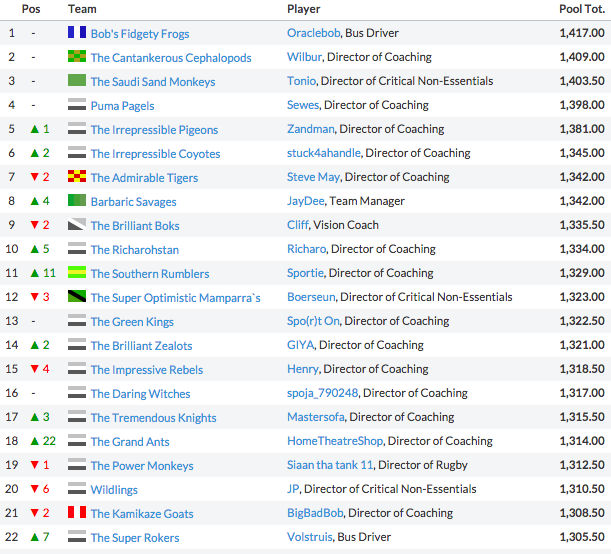View player profile Sewes
Screen dimensions: 611x554
pyautogui.click(x=303, y=105)
